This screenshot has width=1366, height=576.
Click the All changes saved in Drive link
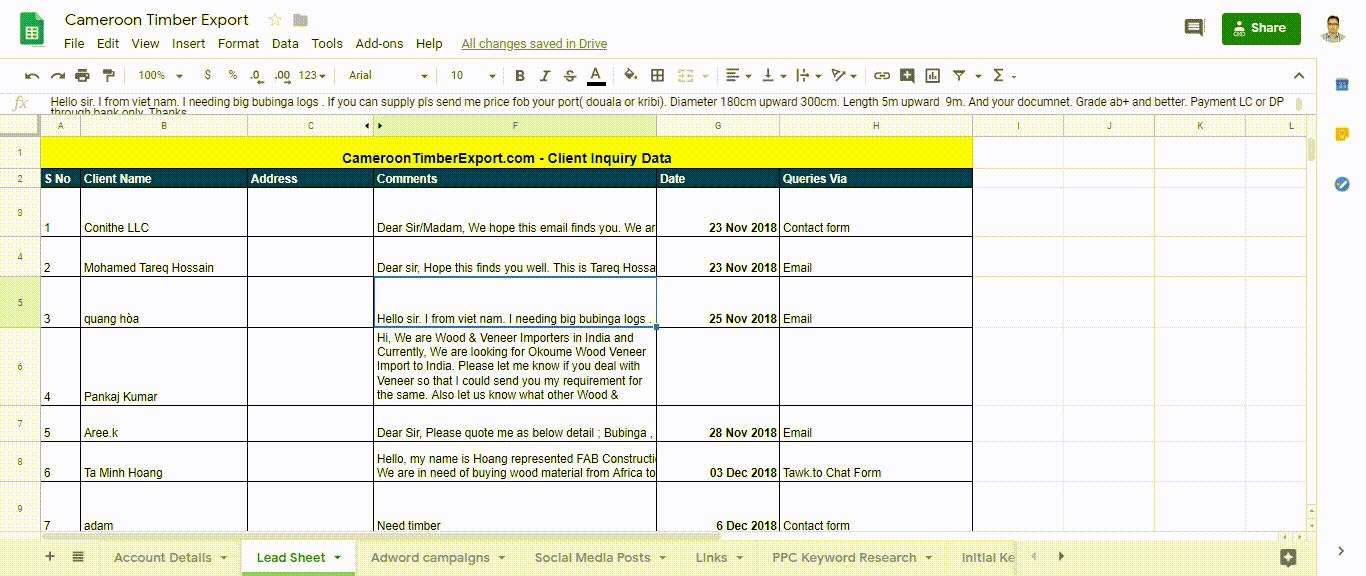click(x=533, y=44)
